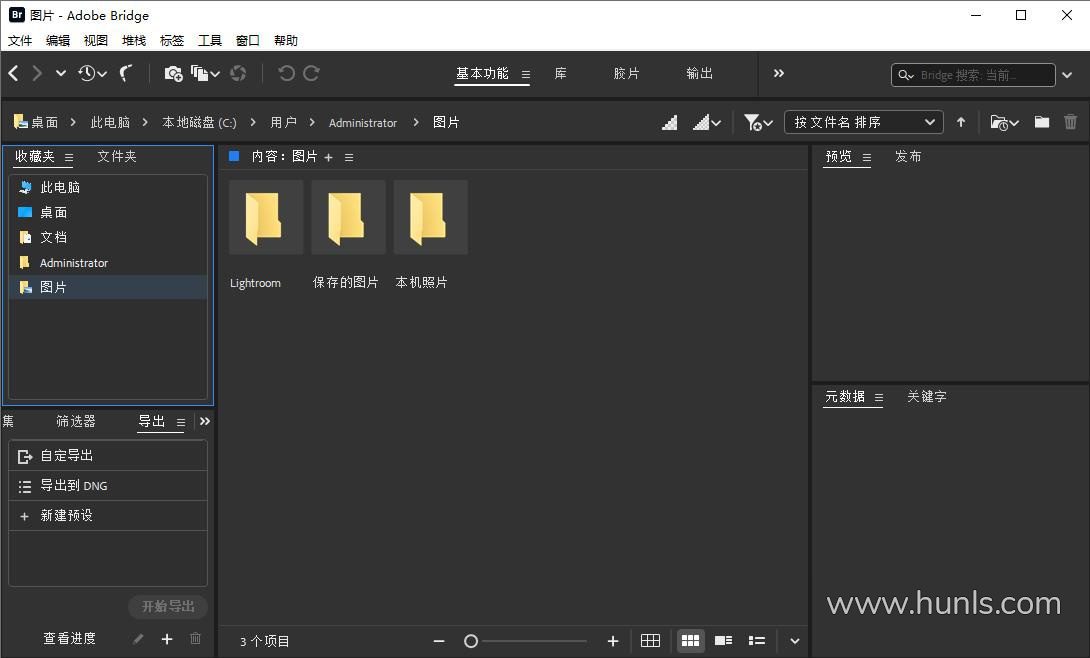Switch to 库 workspace
The image size is (1090, 658).
tap(560, 74)
